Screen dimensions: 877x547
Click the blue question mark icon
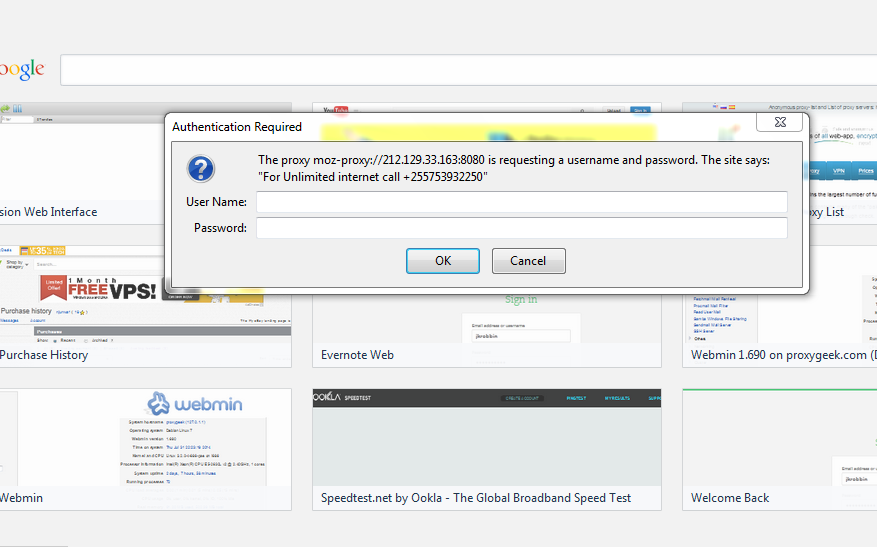tap(201, 168)
